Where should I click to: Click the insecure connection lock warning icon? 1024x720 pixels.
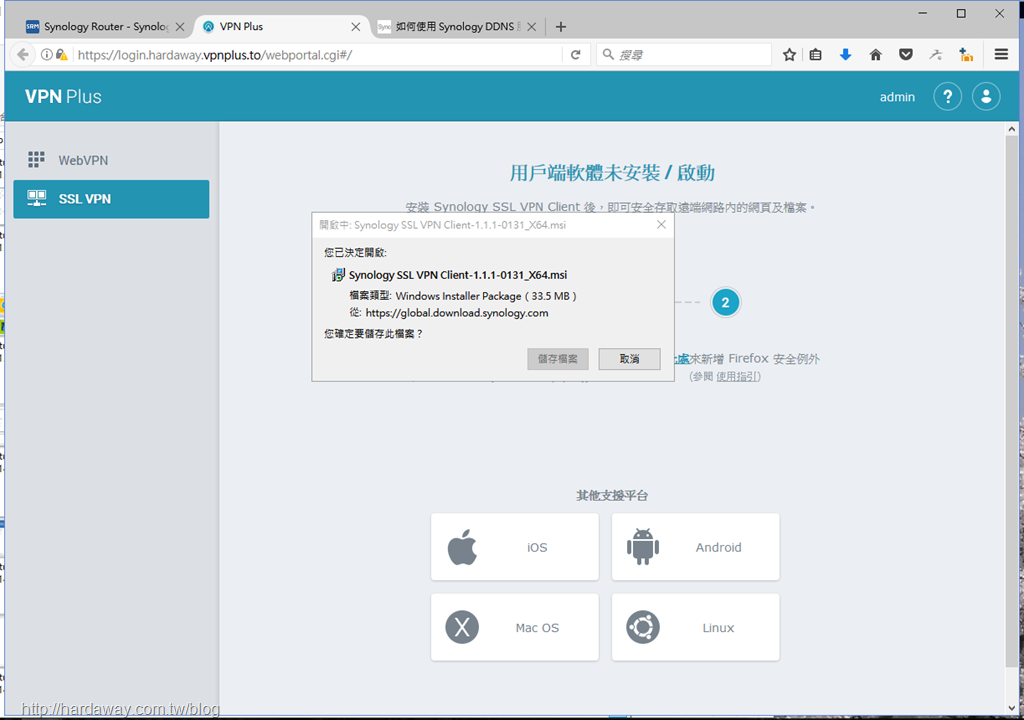click(62, 55)
